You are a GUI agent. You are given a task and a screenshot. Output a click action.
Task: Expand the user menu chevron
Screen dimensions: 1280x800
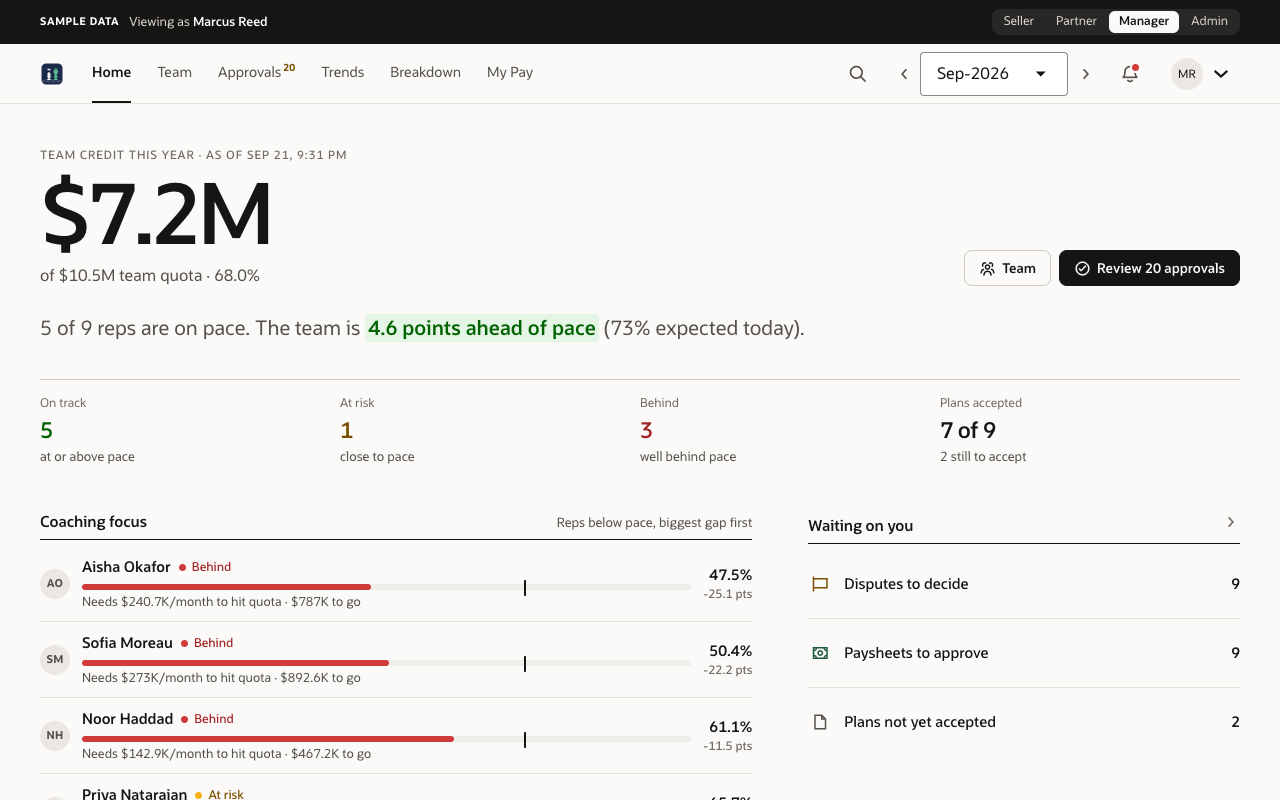click(1221, 73)
